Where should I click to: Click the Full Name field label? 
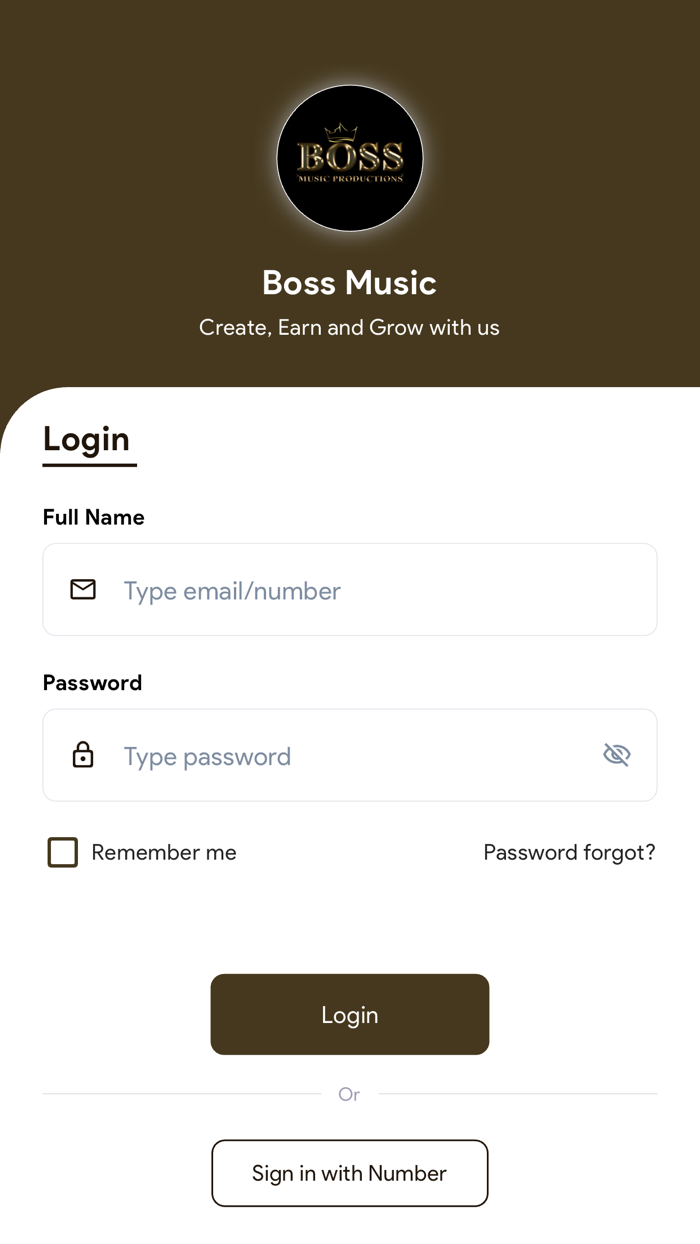pos(93,517)
